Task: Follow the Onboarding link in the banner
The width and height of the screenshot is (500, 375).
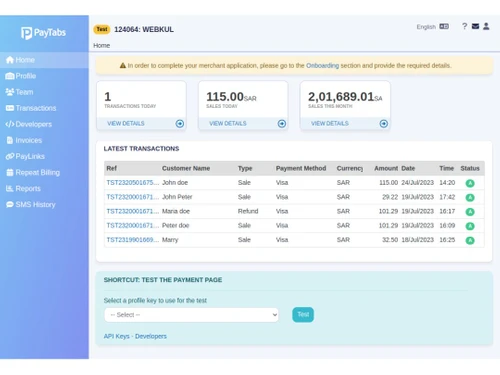Action: point(322,66)
